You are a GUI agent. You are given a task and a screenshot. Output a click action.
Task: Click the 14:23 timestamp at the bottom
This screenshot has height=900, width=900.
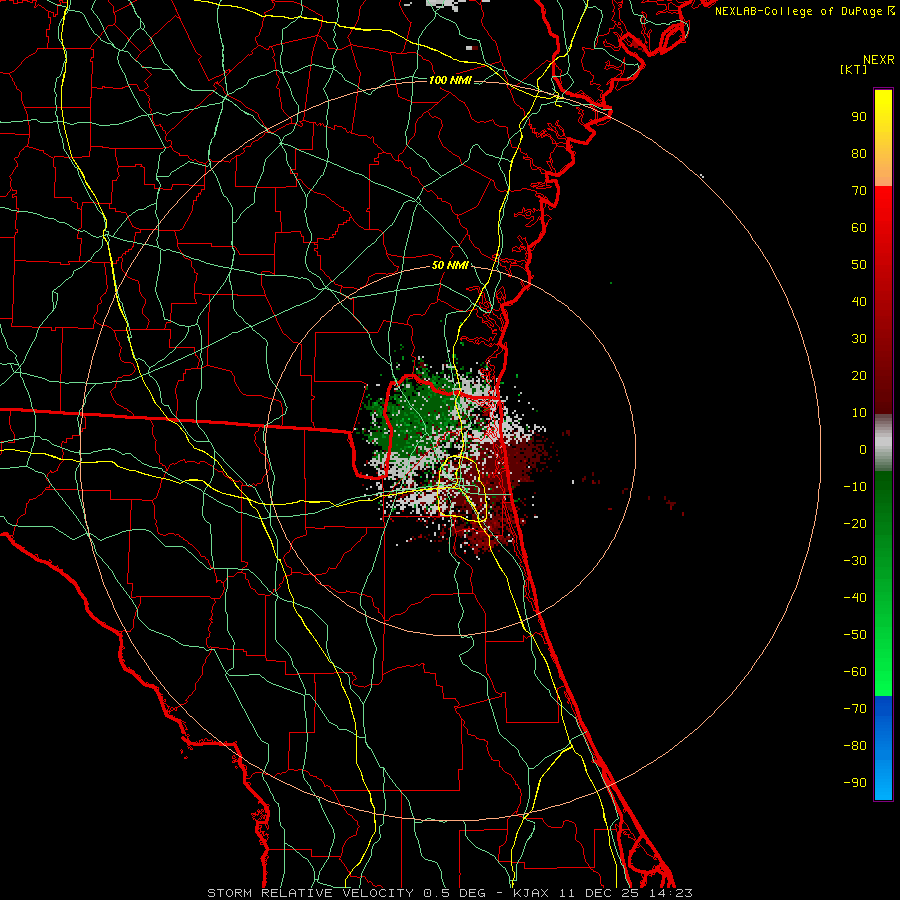point(670,893)
